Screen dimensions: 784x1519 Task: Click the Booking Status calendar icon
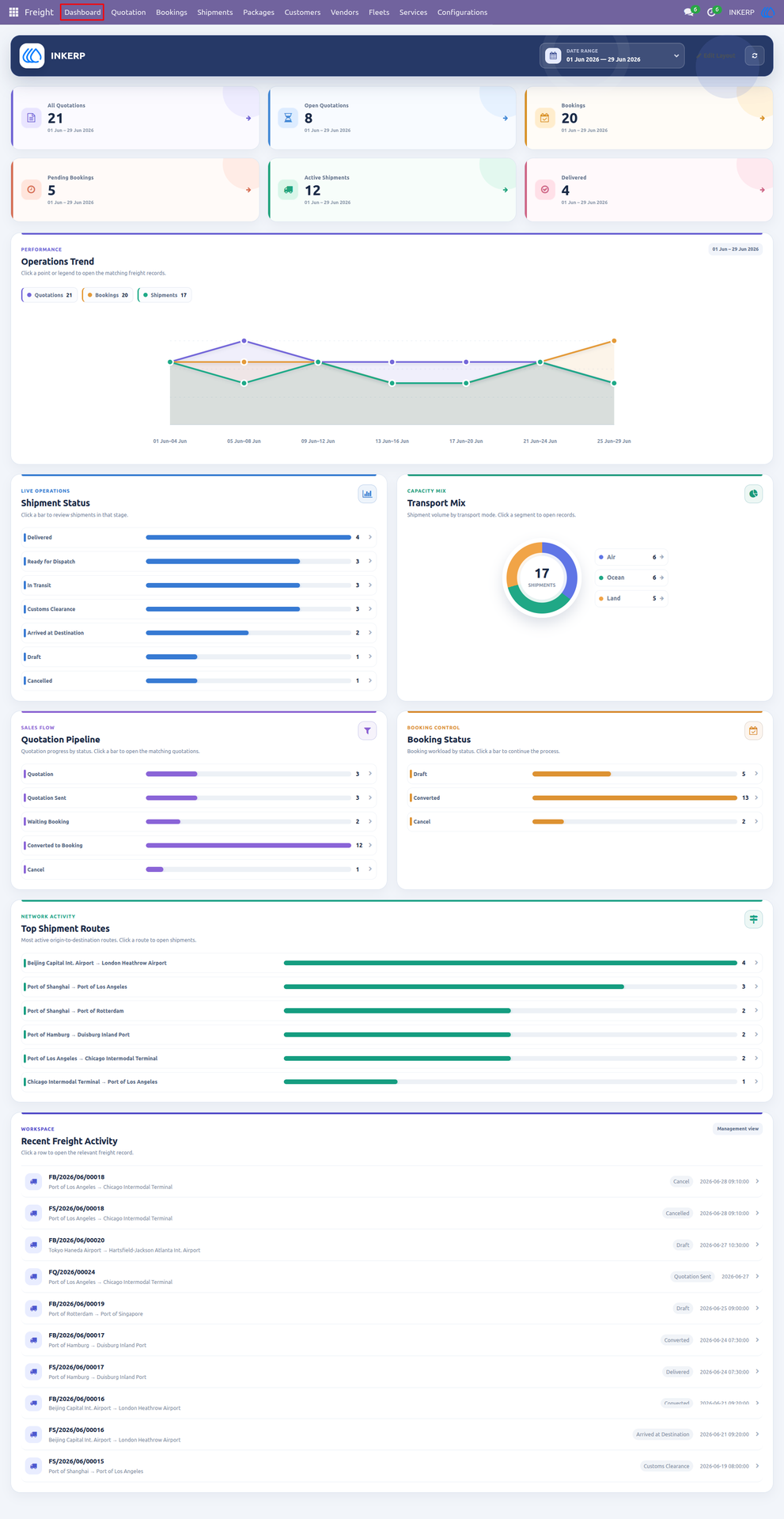point(753,730)
